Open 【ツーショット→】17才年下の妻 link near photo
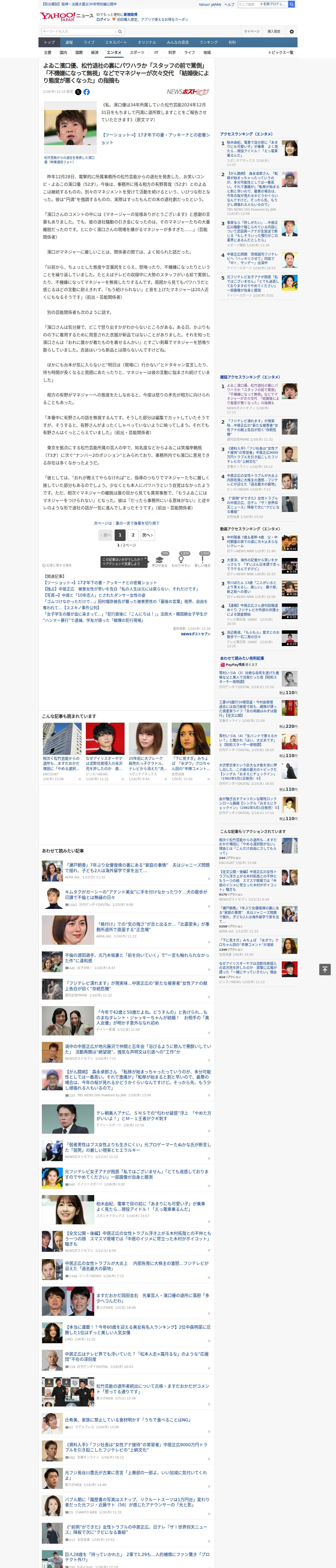Viewport: 336px width, 1568px height. (155, 139)
